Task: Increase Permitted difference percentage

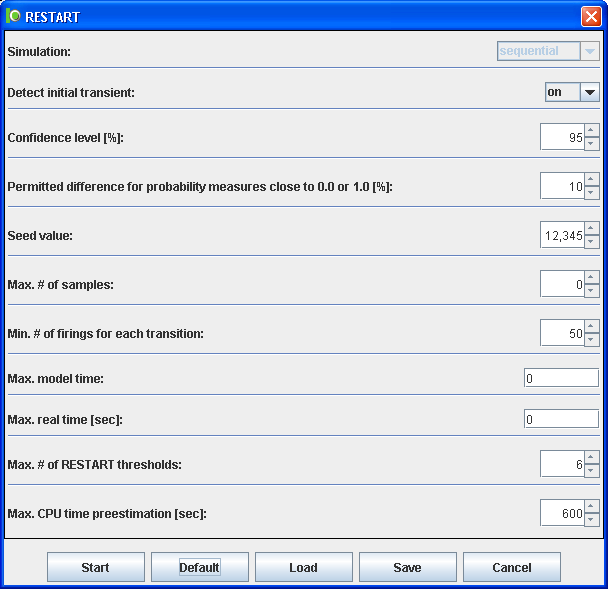Action: point(591,179)
